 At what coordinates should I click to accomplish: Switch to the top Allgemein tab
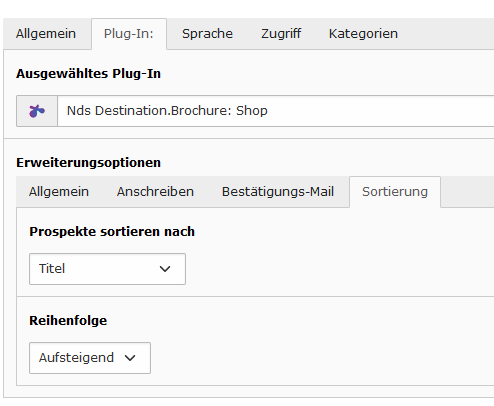pyautogui.click(x=46, y=34)
